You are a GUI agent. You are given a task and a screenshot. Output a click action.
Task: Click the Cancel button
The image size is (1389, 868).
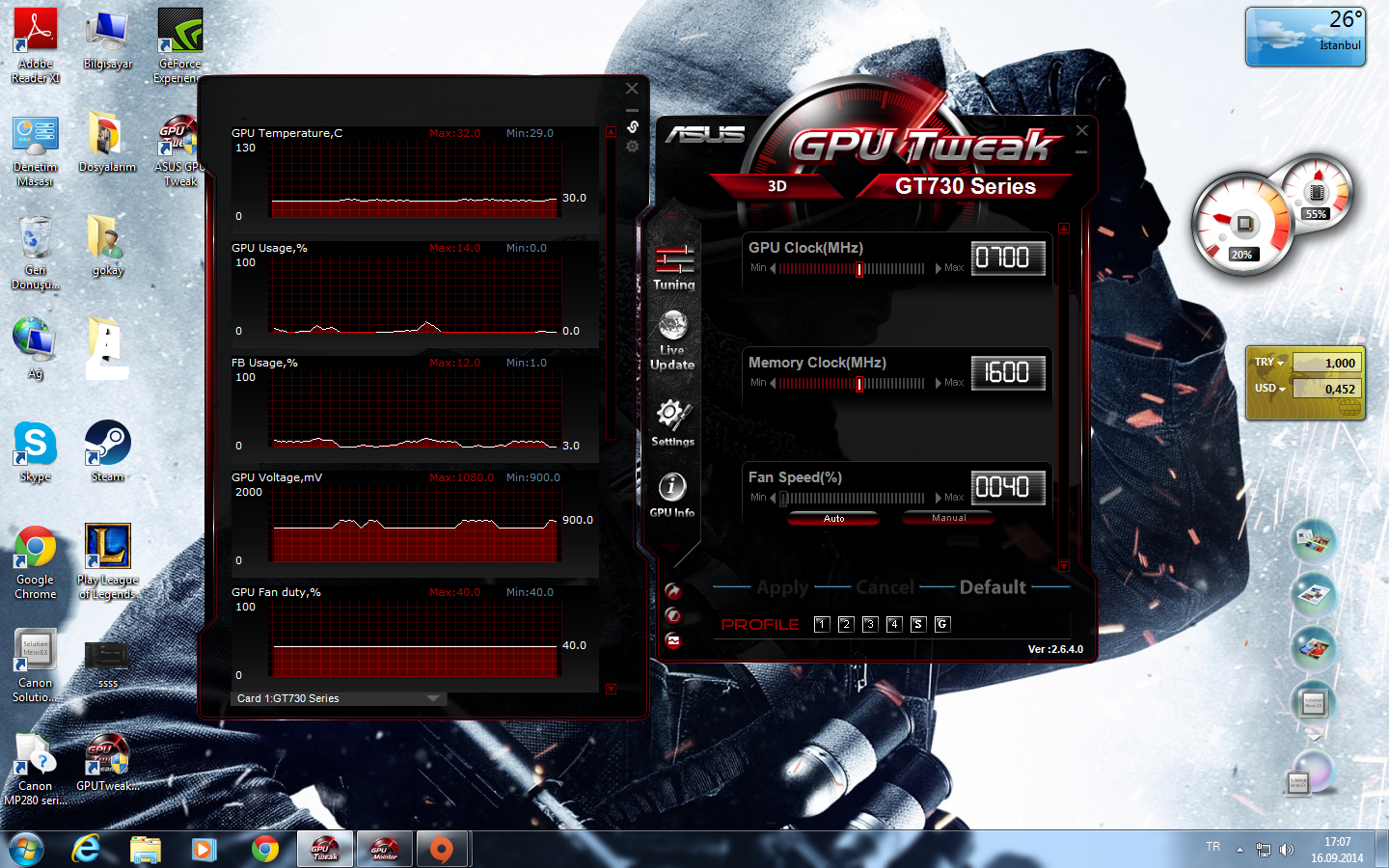tap(885, 587)
